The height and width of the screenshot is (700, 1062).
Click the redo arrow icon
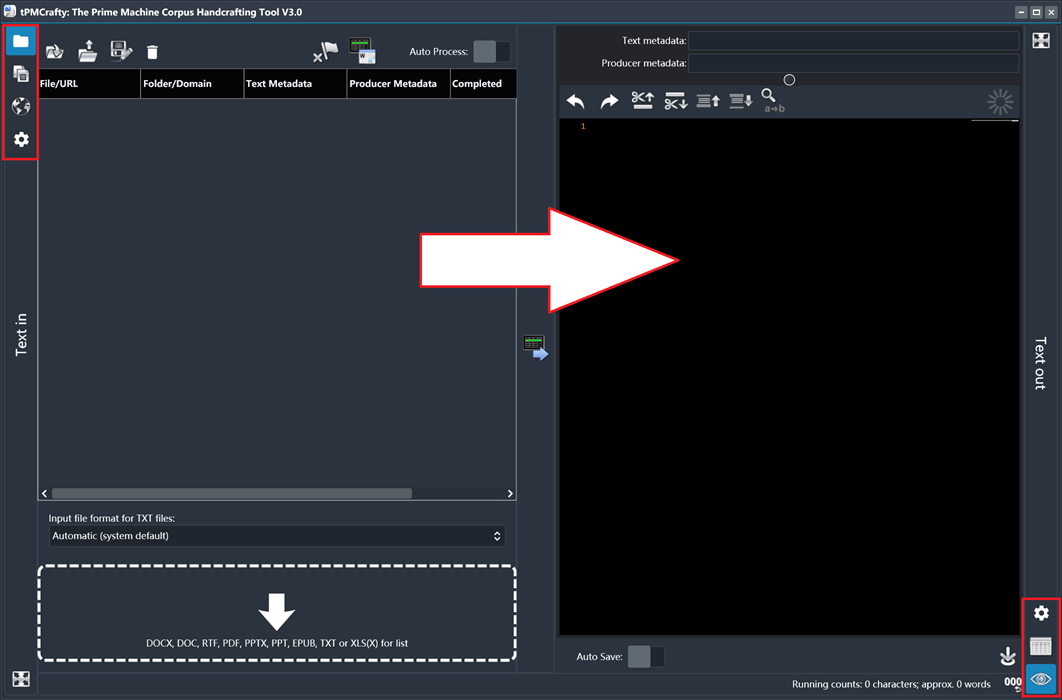609,102
